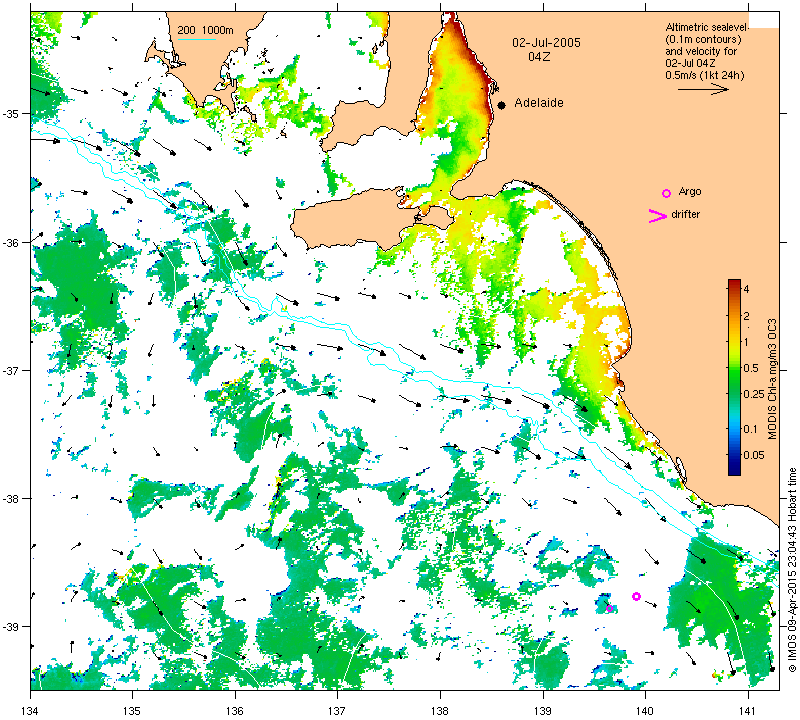
Task: Click colorbar tick label 0.25
Action: (x=754, y=394)
